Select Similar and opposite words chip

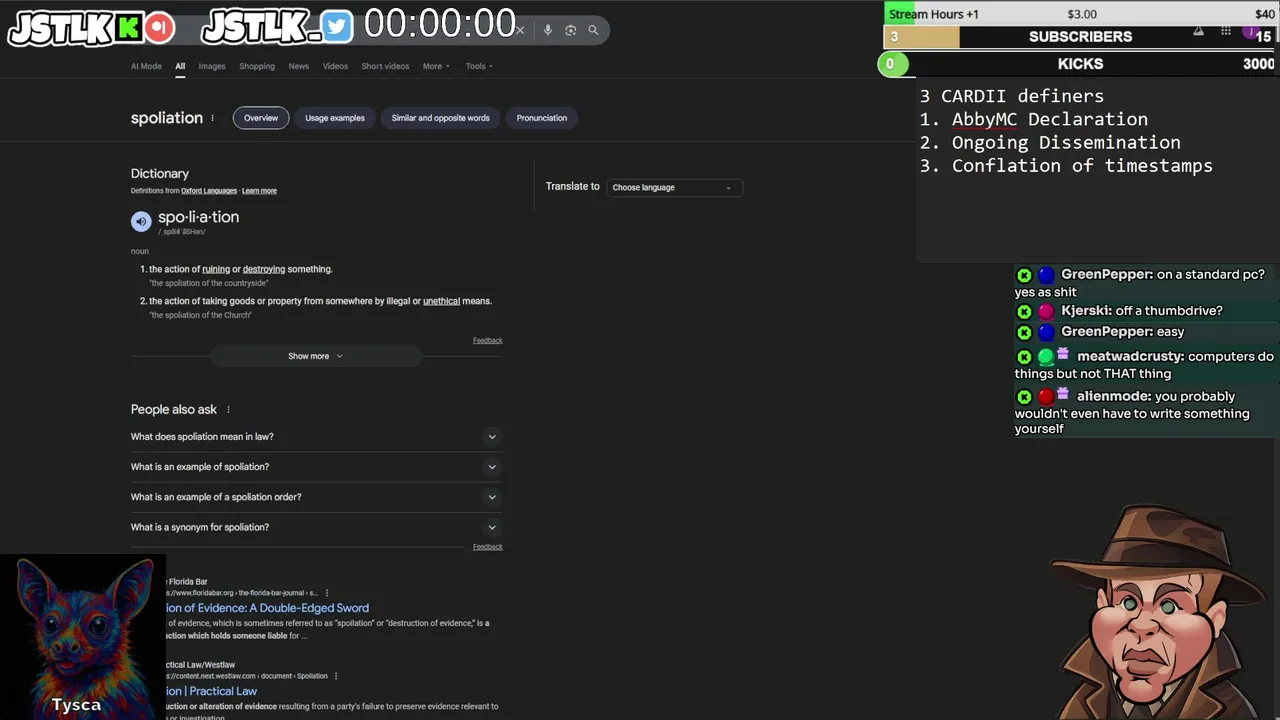440,118
